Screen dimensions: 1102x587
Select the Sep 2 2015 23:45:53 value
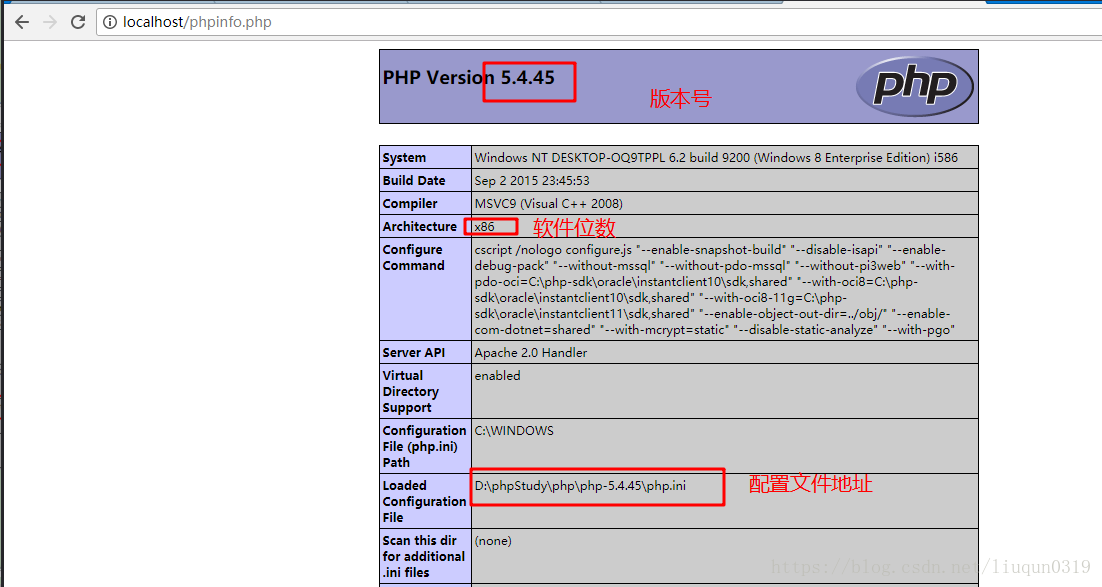pos(532,181)
